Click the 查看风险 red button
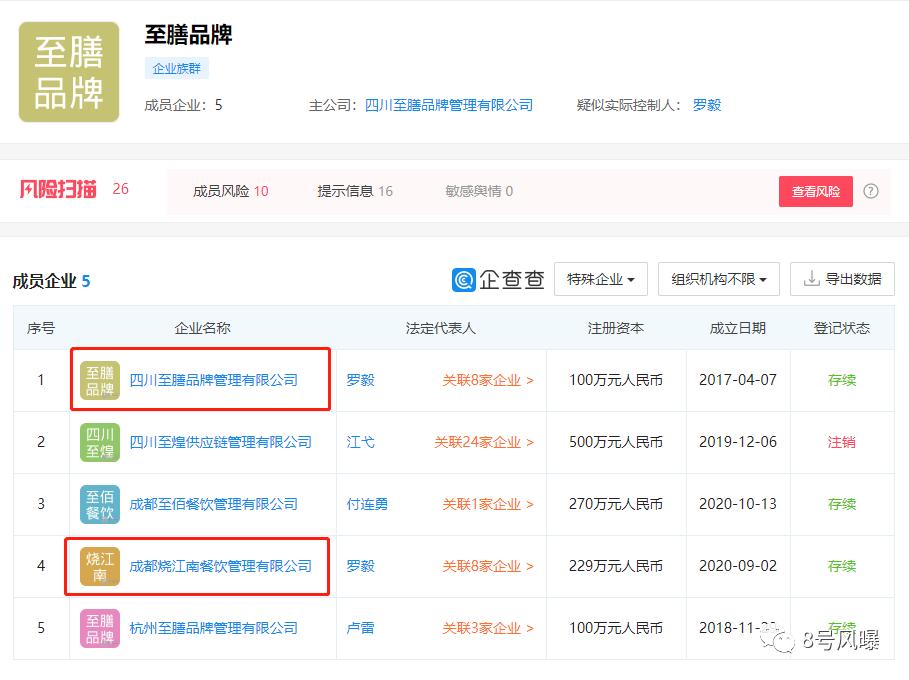 pyautogui.click(x=815, y=191)
